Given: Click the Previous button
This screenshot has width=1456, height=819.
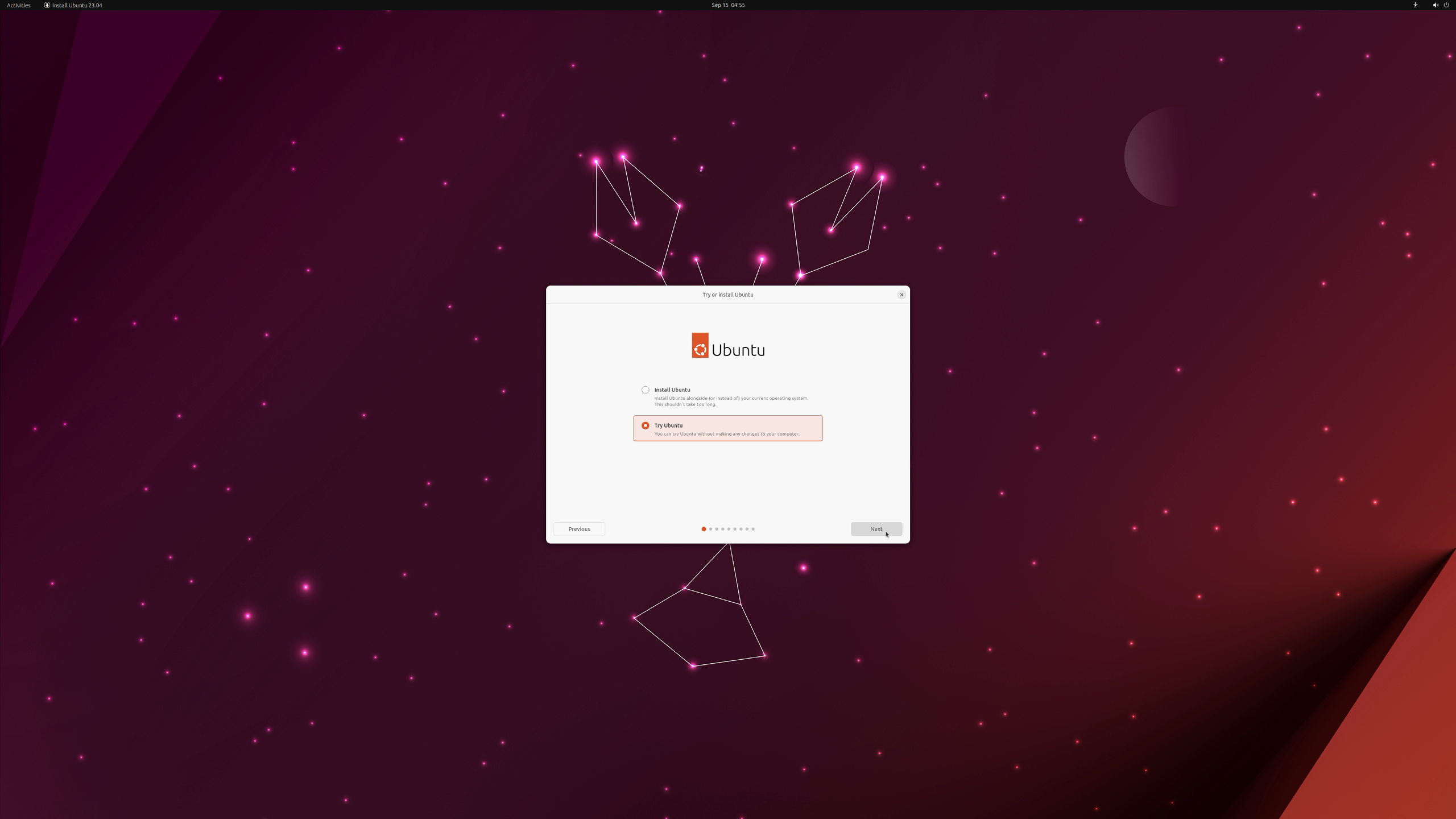Looking at the screenshot, I should 579,529.
